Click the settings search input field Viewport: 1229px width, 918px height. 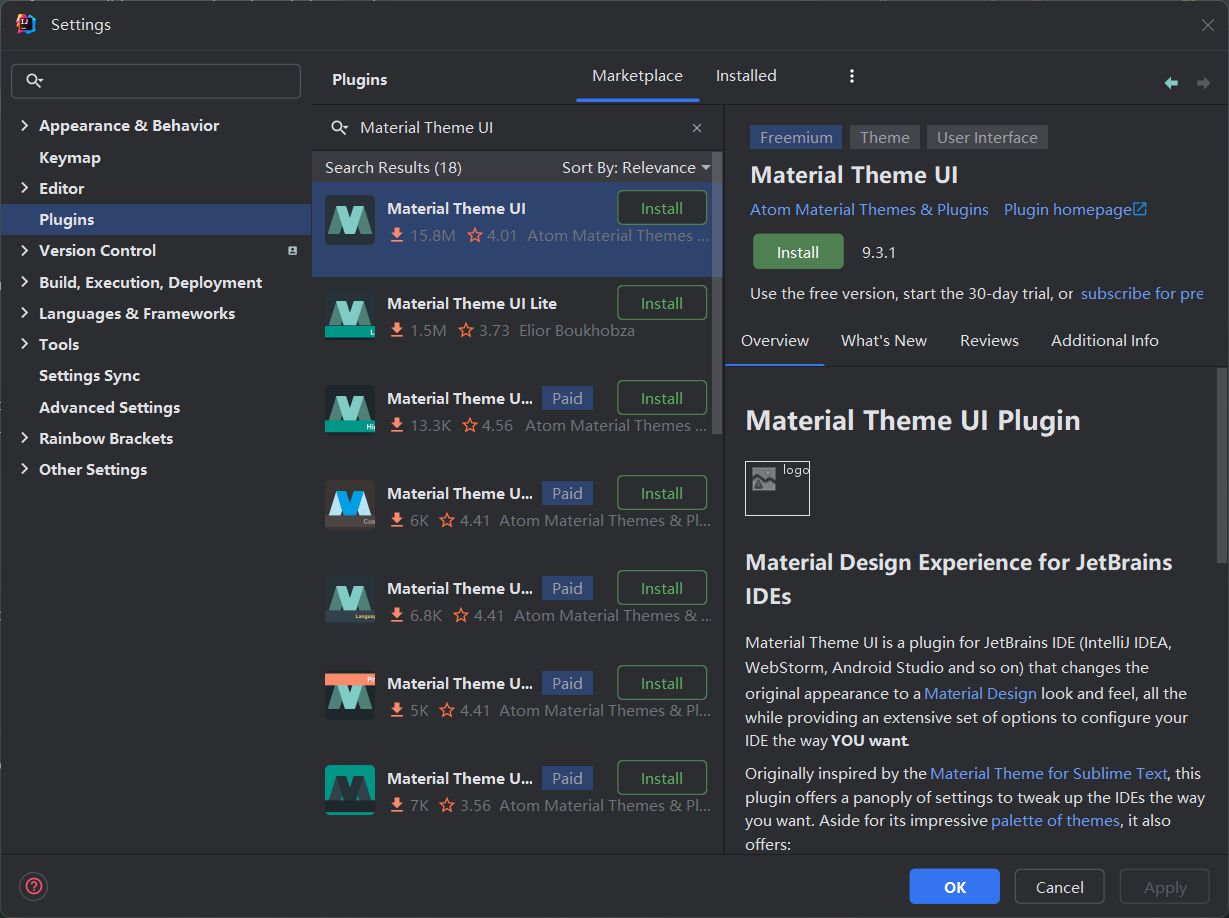156,81
